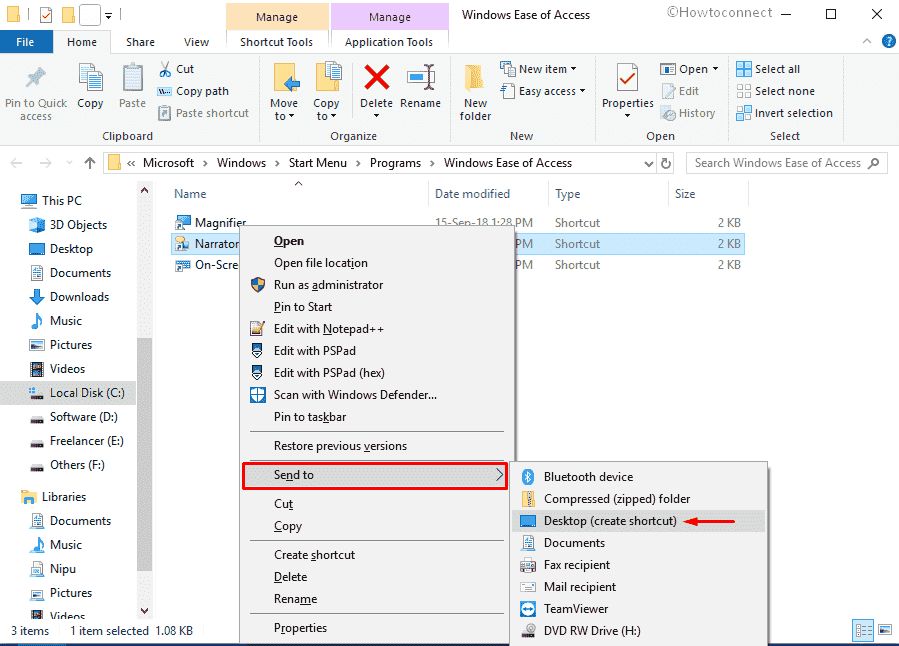899x646 pixels.
Task: Select Desktop (create shortcut) option
Action: click(639, 521)
